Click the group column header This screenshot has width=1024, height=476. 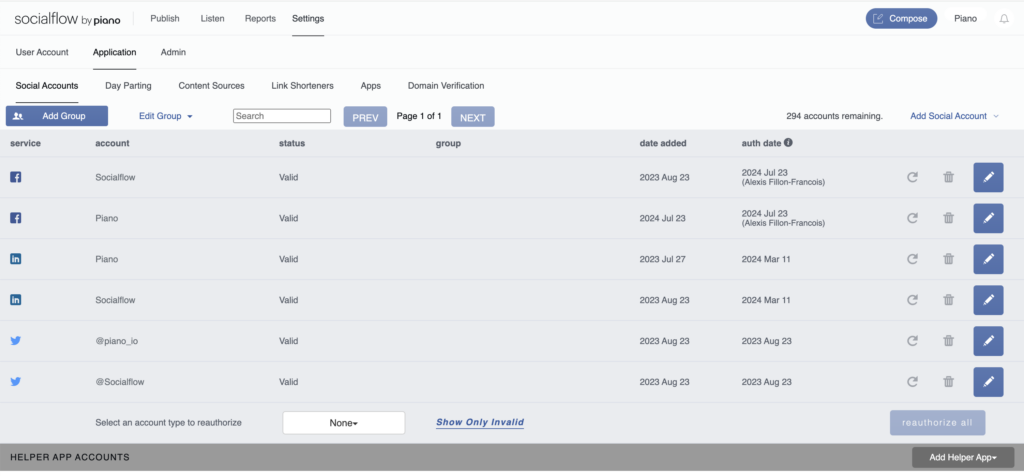pos(448,143)
